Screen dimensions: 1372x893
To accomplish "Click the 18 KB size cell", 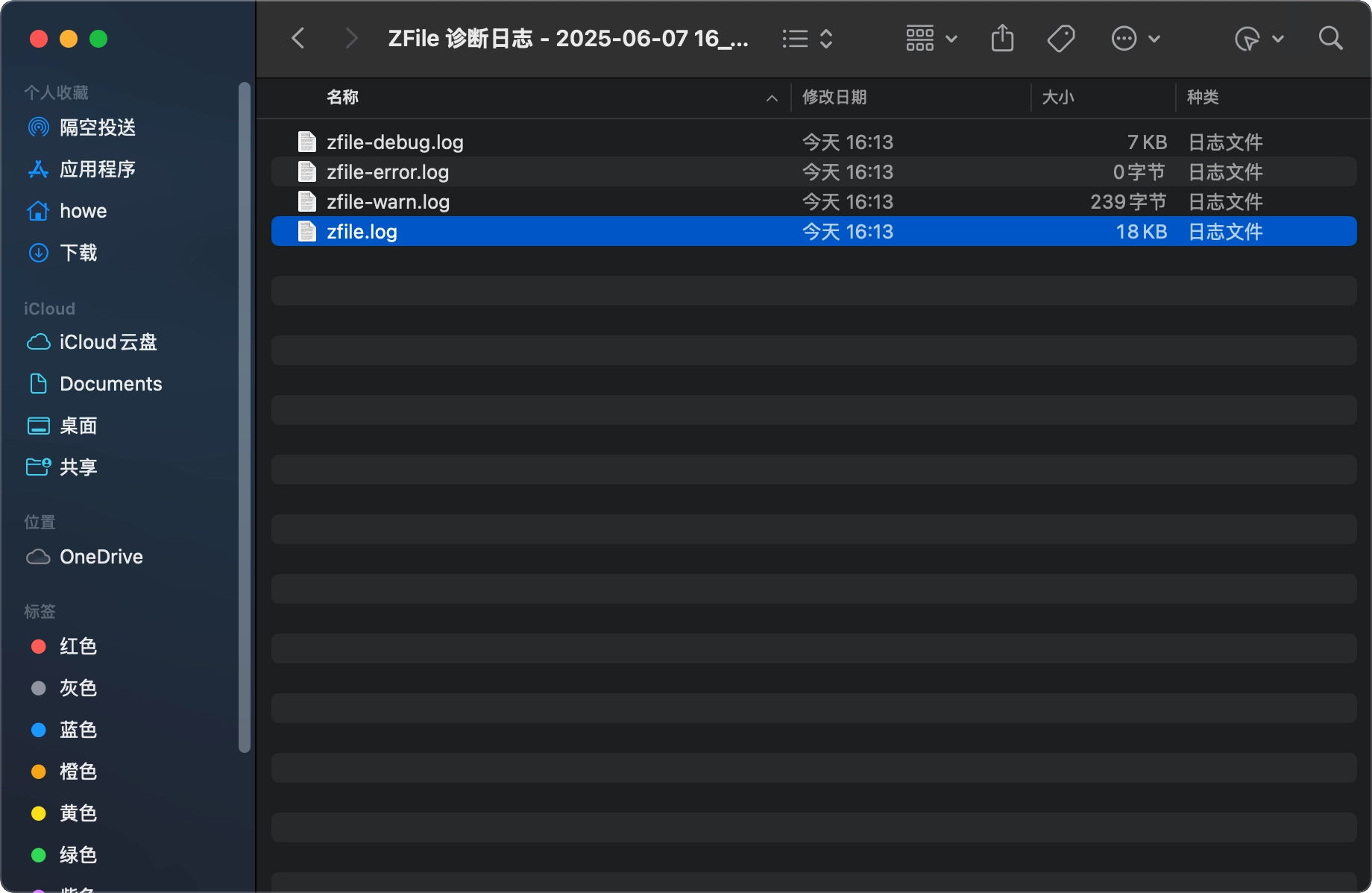I will point(1142,231).
